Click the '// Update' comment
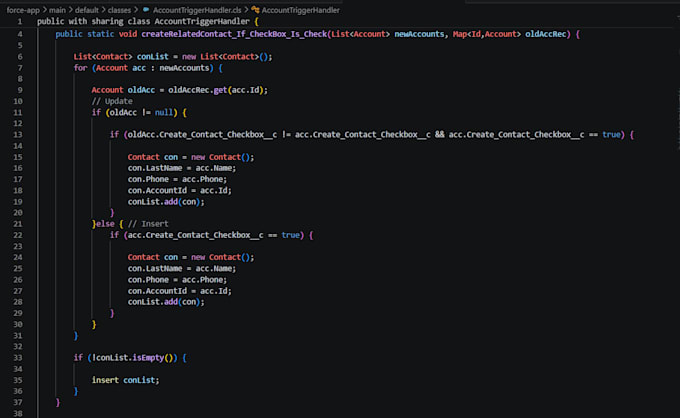The width and height of the screenshot is (680, 418). [112, 101]
